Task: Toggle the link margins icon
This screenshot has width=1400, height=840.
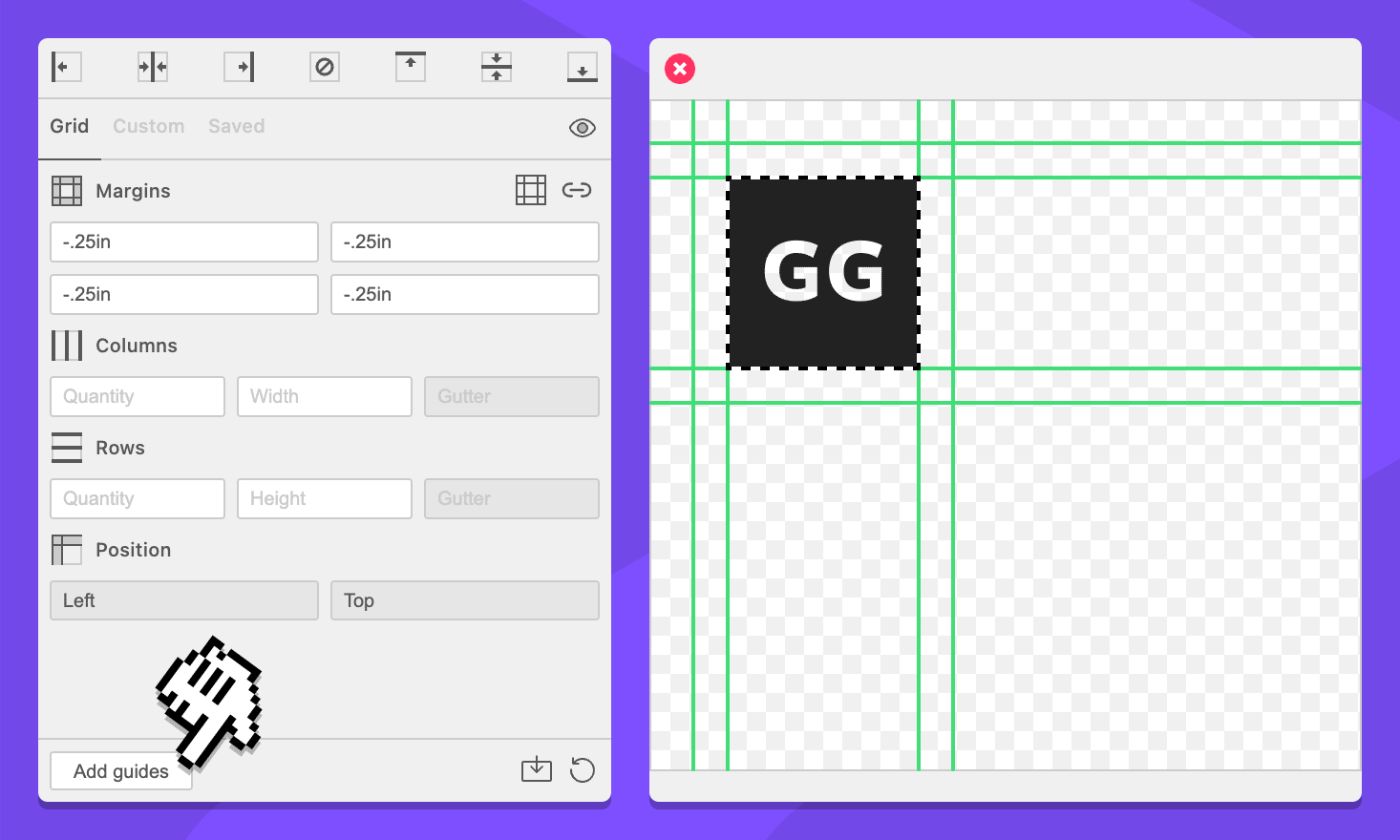Action: tap(577, 190)
